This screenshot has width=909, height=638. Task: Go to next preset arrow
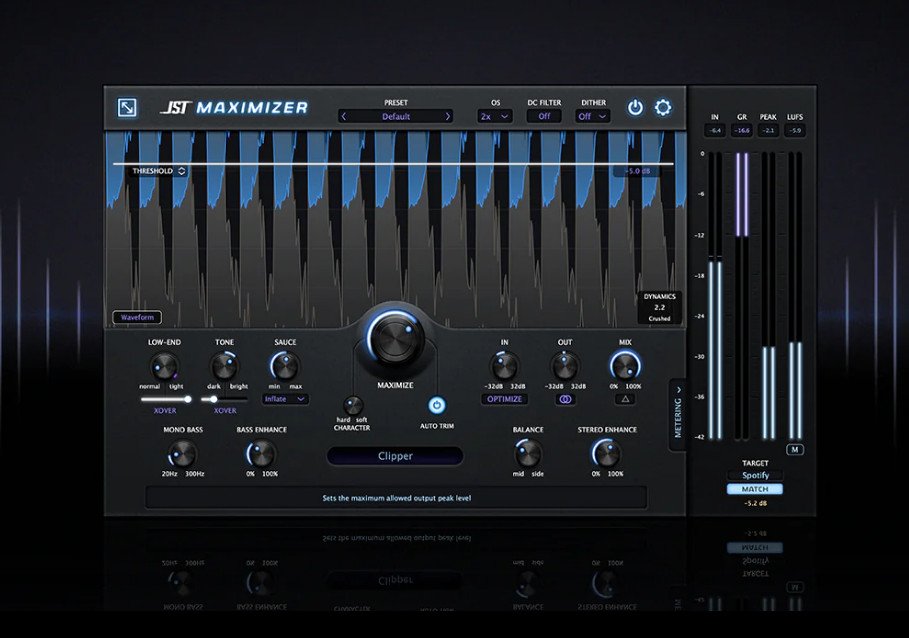tap(448, 116)
